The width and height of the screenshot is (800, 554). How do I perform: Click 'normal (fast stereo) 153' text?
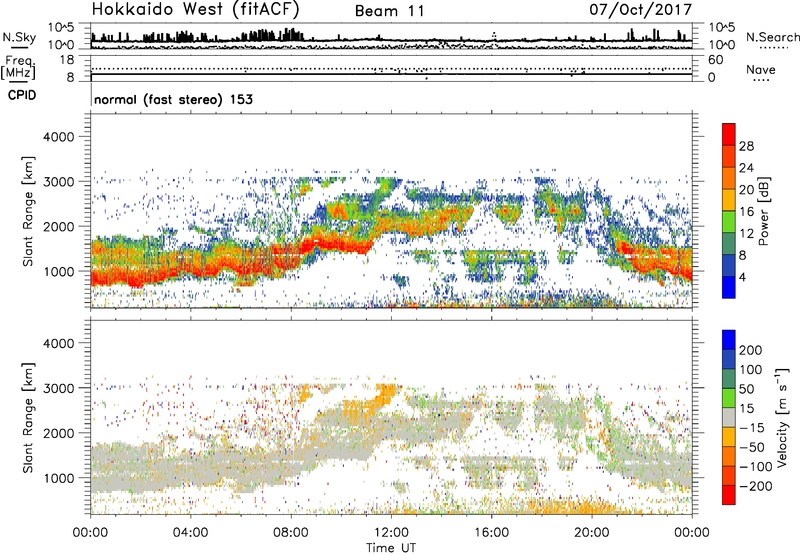[173, 99]
